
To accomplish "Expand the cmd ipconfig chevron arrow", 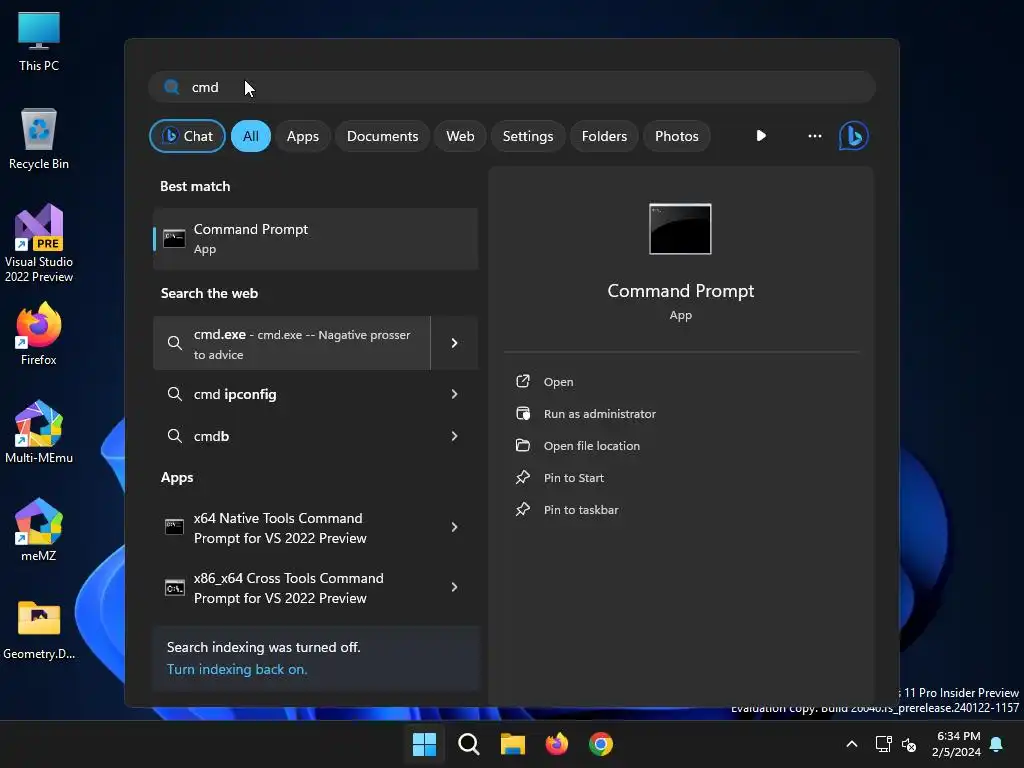I will pos(455,394).
